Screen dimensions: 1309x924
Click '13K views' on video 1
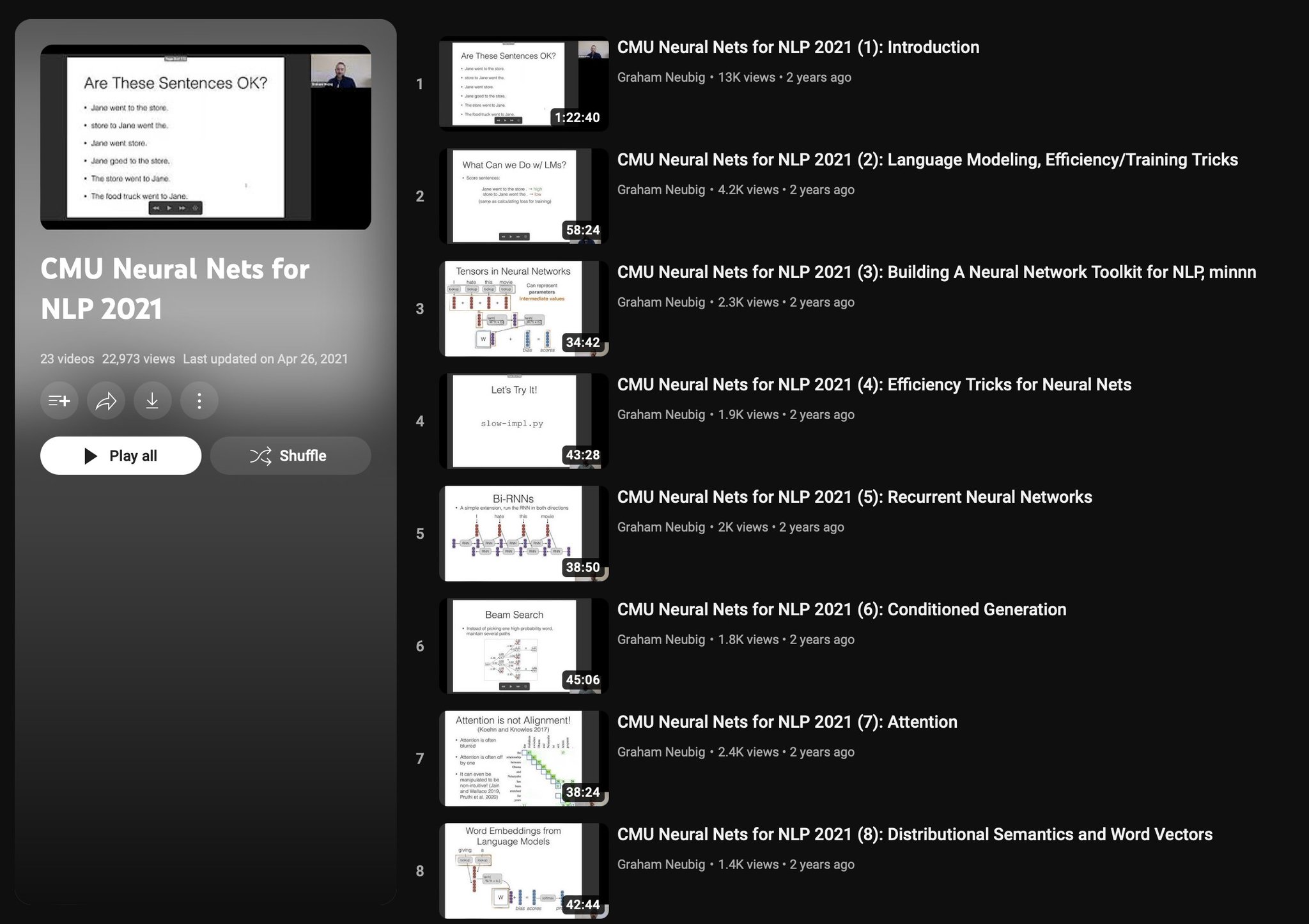coord(747,77)
